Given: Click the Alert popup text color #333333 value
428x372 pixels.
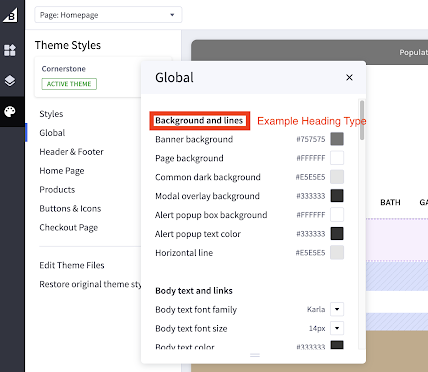Looking at the screenshot, I should (311, 234).
